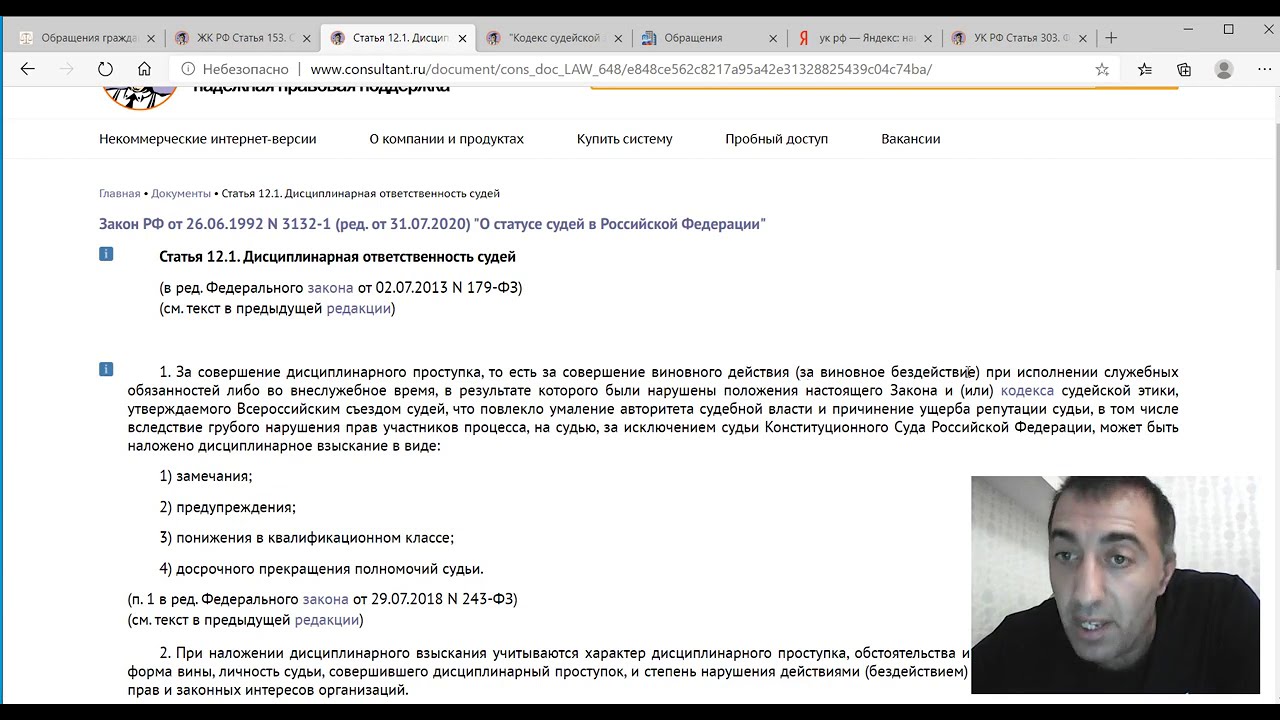Open the browser profile avatar
Screen dimensions: 1280x720
click(1224, 69)
